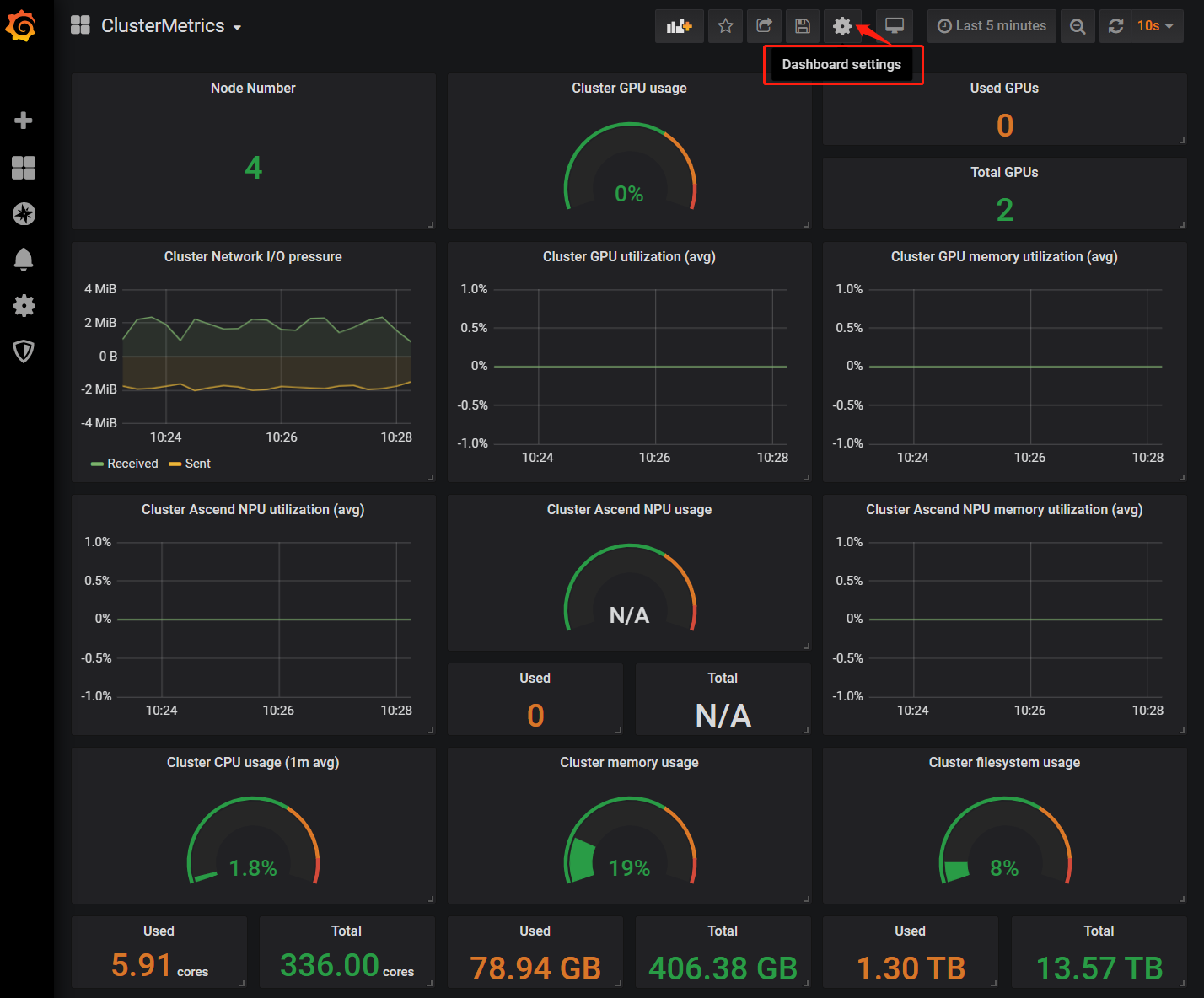Click the Cluster CPU usage 1.8% gauge
This screenshot has height=998, width=1204.
tap(253, 841)
